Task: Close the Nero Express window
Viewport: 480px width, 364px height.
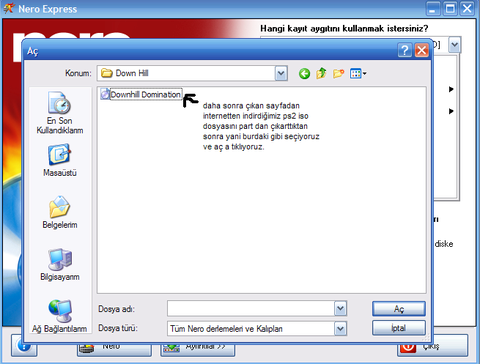Action: 467,8
